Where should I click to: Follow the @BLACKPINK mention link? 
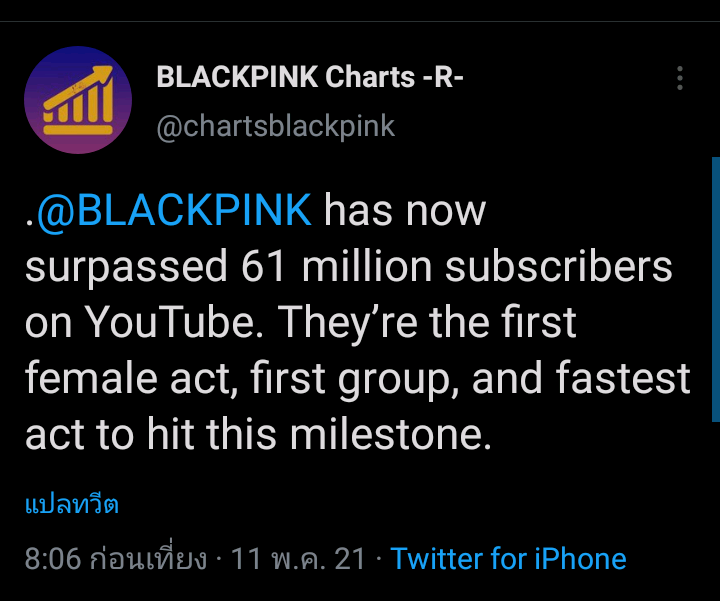(174, 213)
